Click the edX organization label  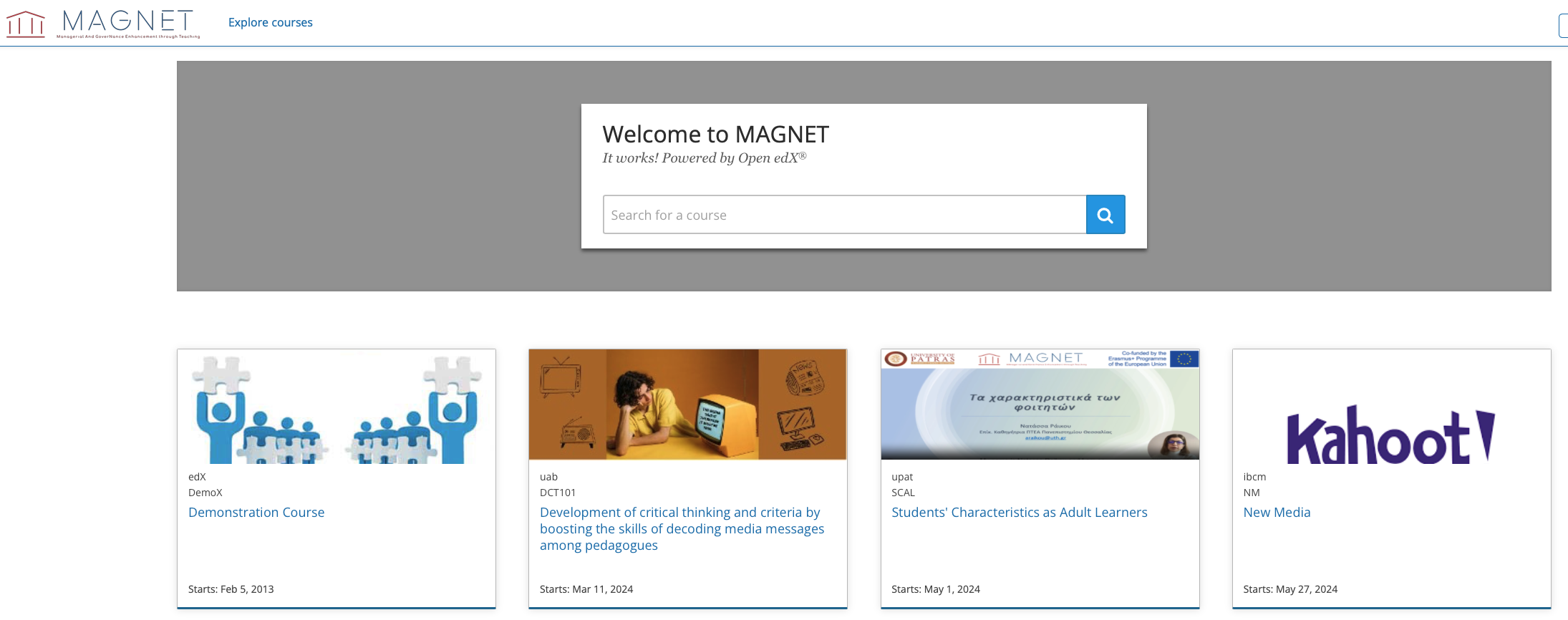(x=197, y=477)
